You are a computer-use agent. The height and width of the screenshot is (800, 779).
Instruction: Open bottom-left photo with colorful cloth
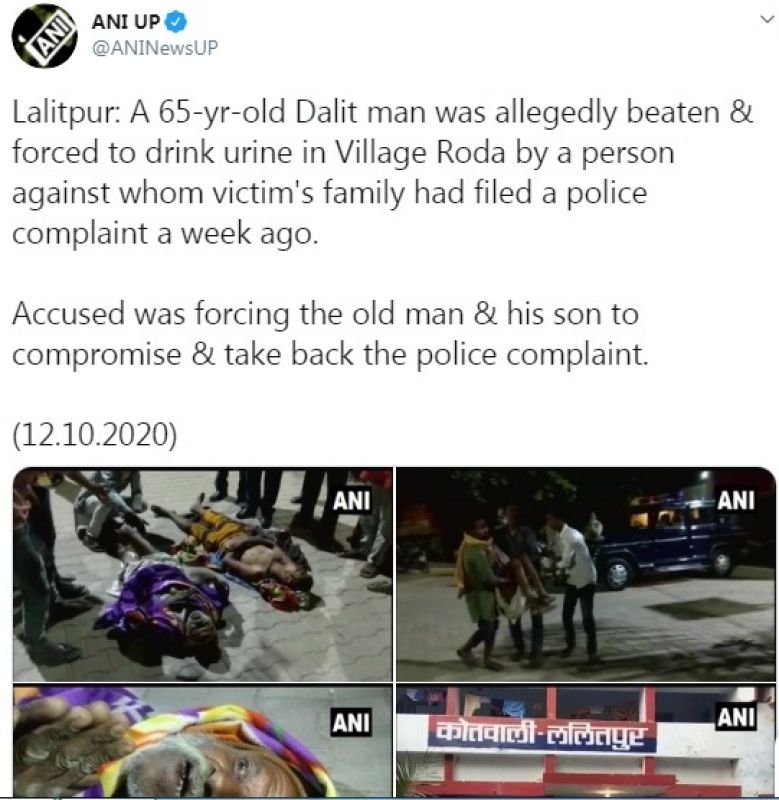tap(203, 741)
